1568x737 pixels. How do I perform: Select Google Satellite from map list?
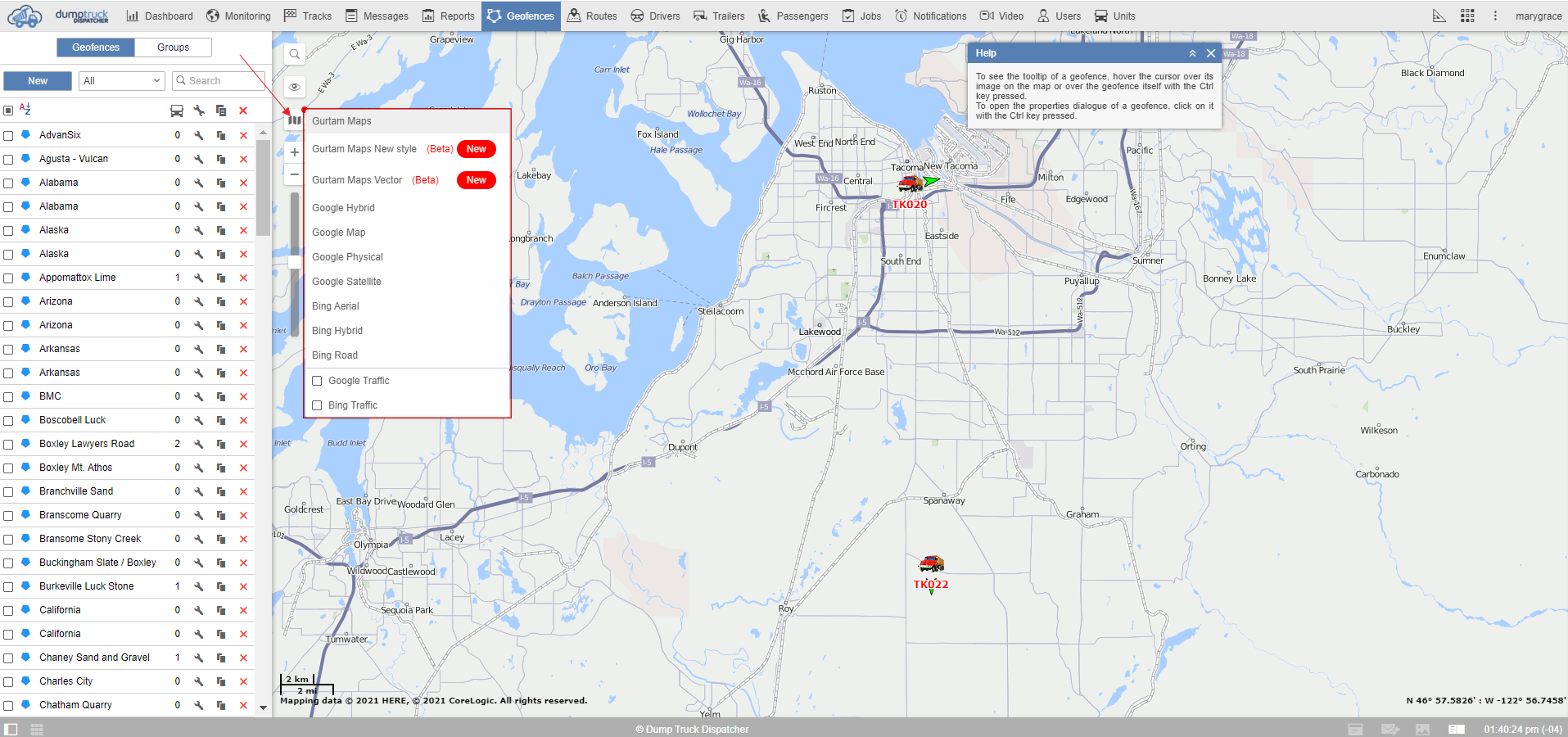coord(346,282)
